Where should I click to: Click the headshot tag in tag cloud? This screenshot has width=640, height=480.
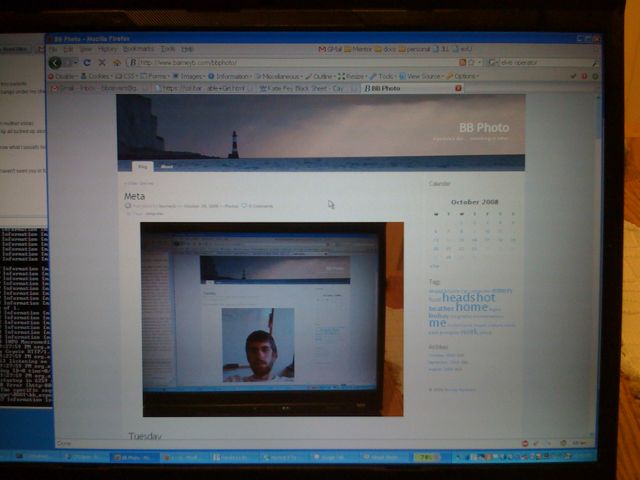[x=469, y=297]
